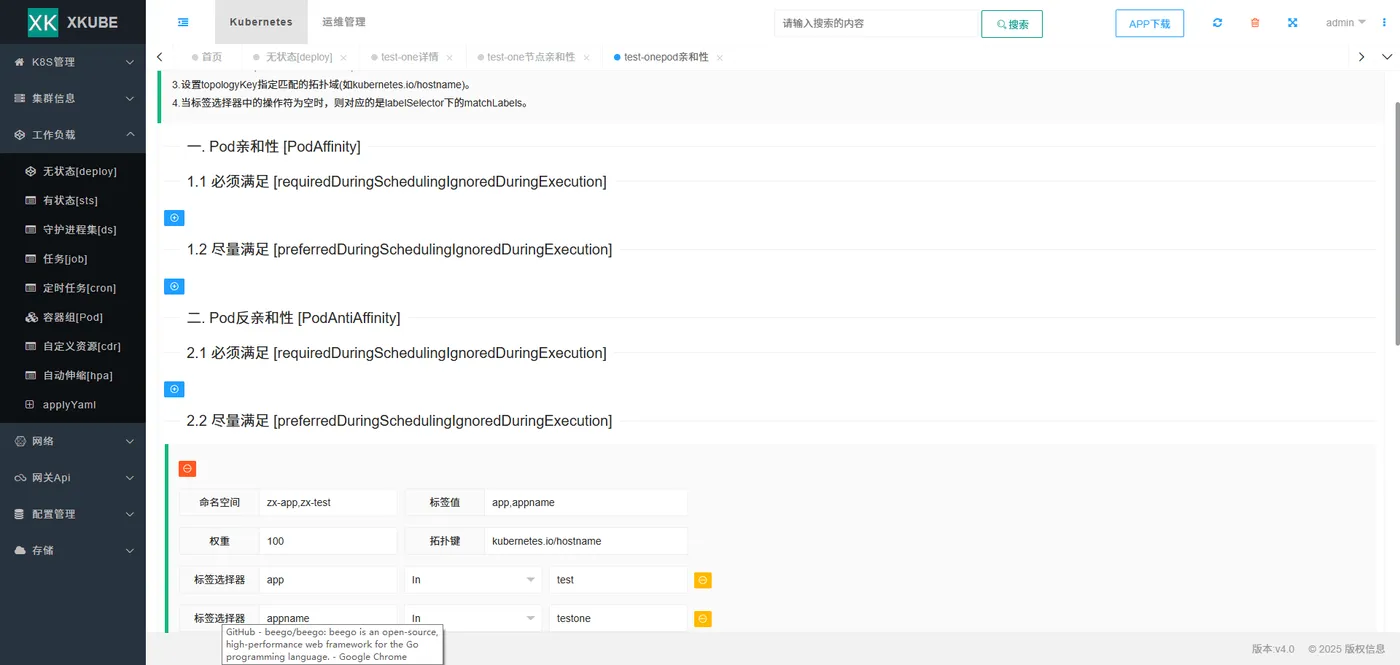
Task: Close the test-onepod亲和性 tab
Action: 719,58
